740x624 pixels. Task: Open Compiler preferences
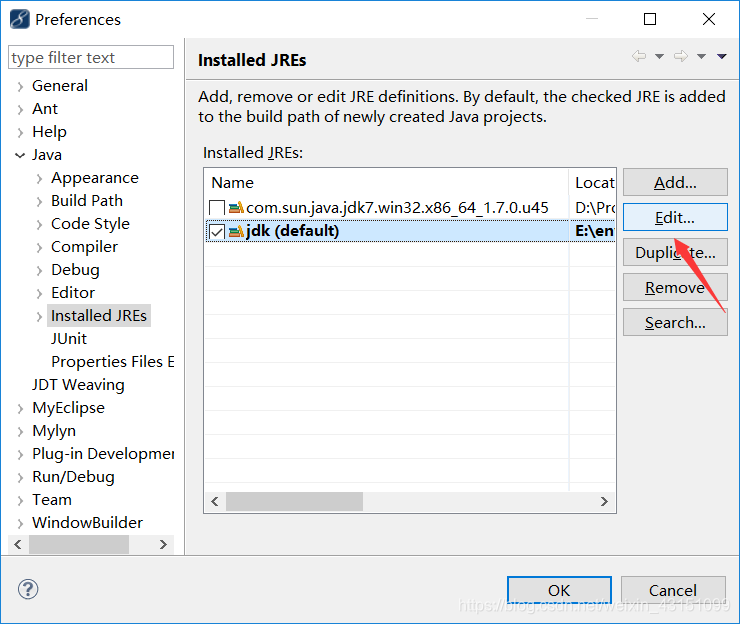pos(84,247)
